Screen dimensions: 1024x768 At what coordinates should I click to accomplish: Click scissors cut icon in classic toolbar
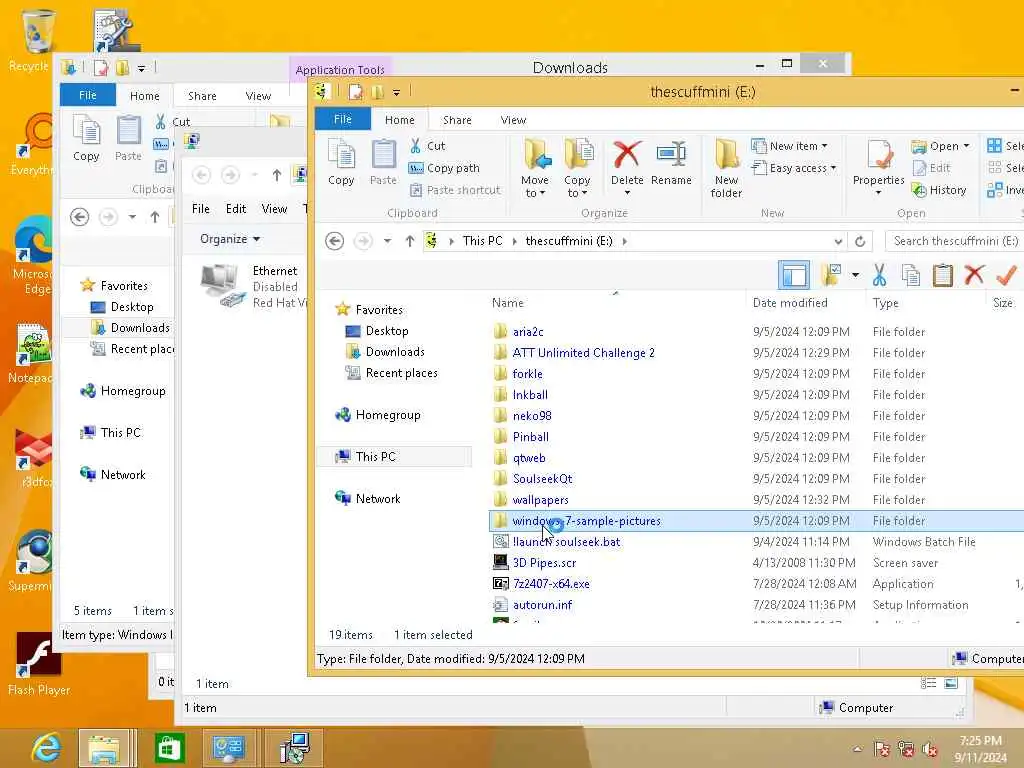pyautogui.click(x=880, y=275)
